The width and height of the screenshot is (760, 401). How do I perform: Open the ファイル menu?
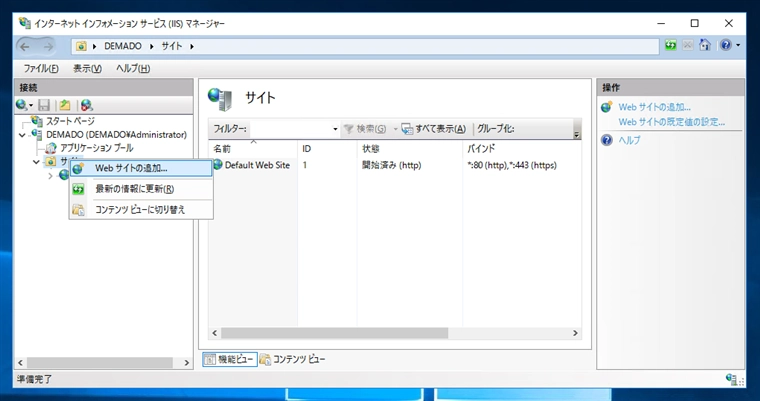coord(41,68)
